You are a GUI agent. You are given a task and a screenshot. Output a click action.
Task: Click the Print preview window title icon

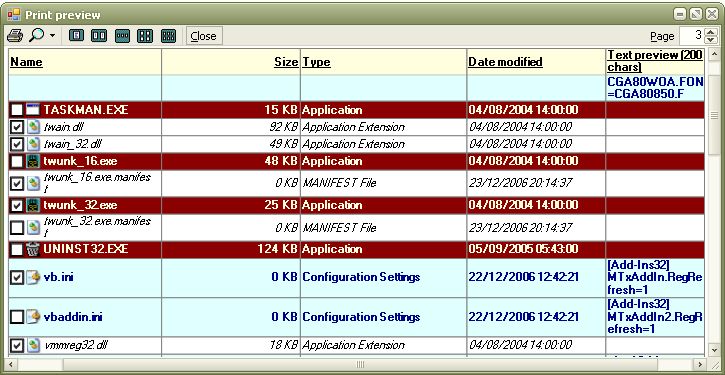tap(14, 15)
